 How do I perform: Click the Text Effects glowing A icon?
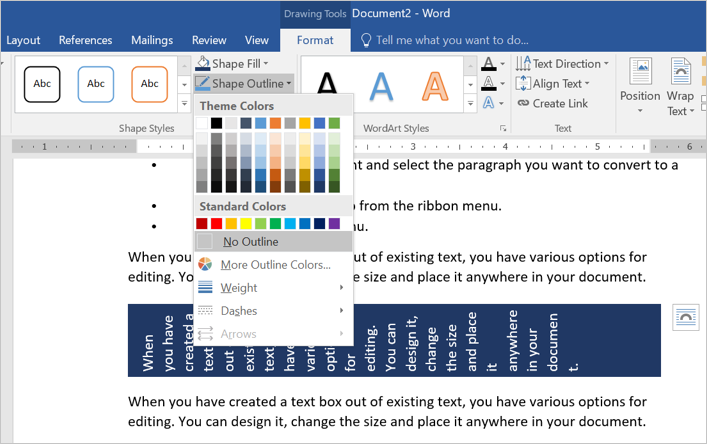487,103
